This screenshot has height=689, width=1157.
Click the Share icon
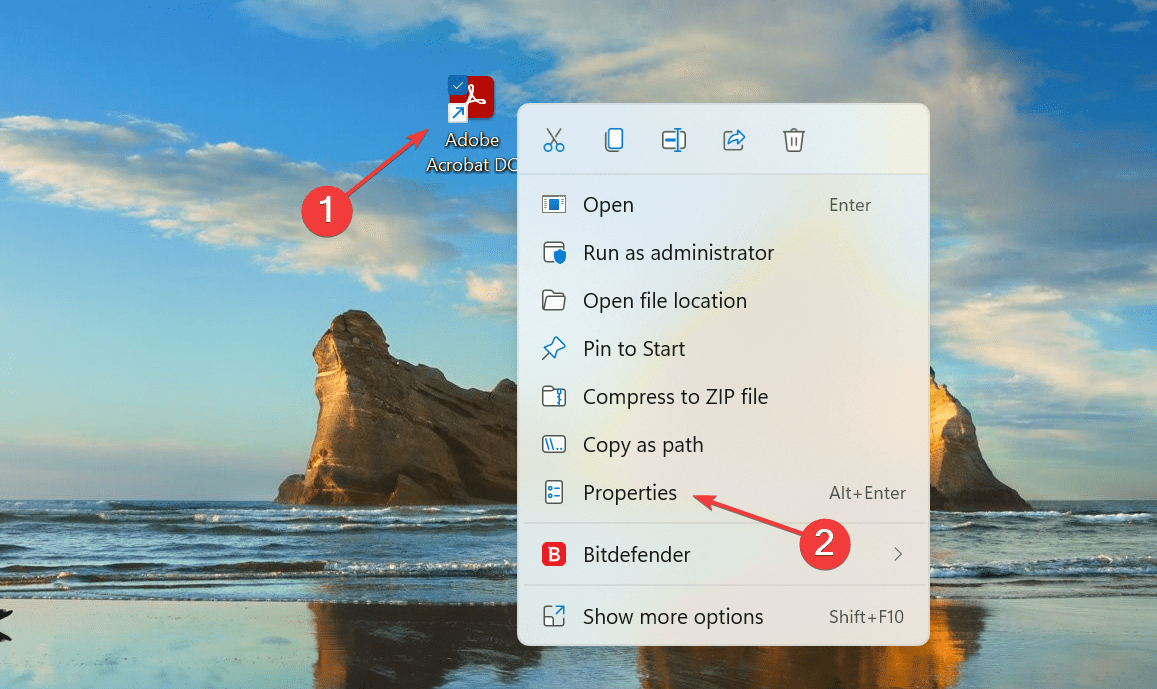(734, 140)
